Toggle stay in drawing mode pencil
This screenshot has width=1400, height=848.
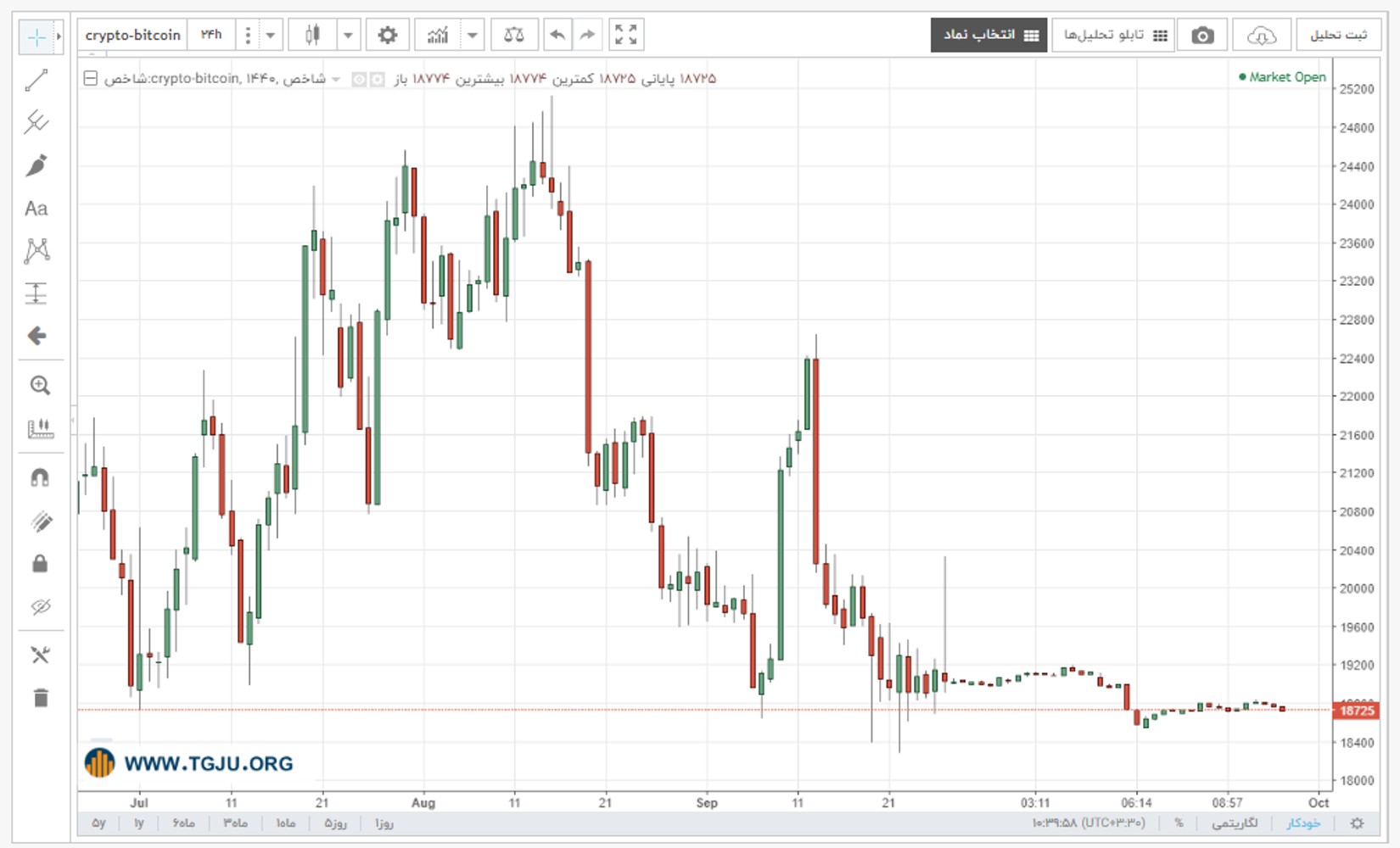pos(40,522)
